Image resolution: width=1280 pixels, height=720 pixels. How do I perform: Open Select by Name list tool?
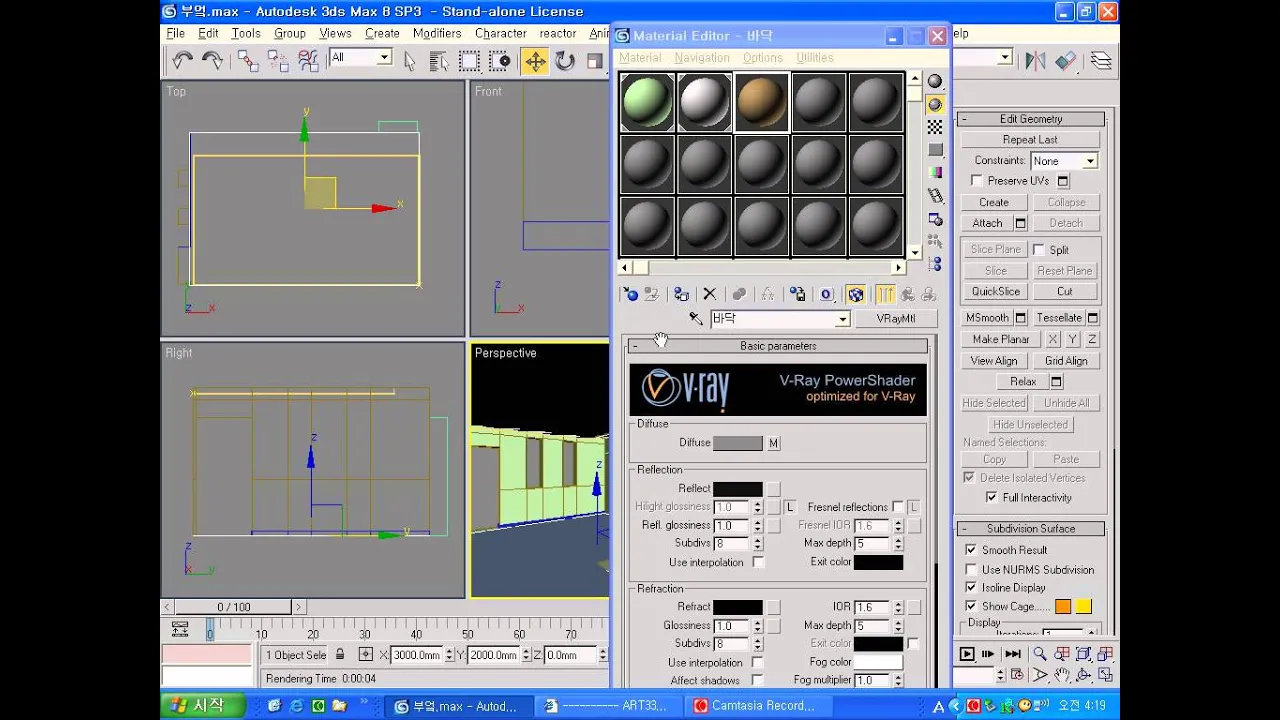pos(439,61)
